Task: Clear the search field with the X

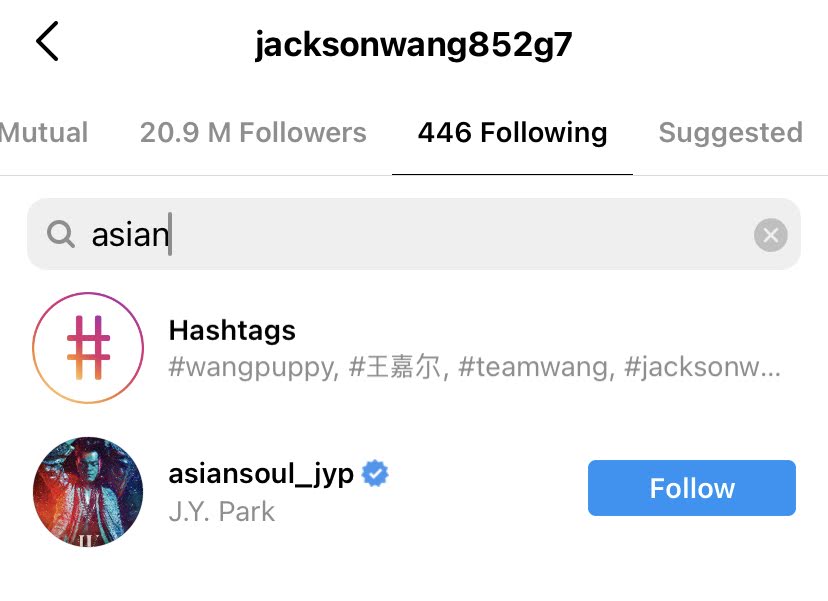Action: coord(770,235)
